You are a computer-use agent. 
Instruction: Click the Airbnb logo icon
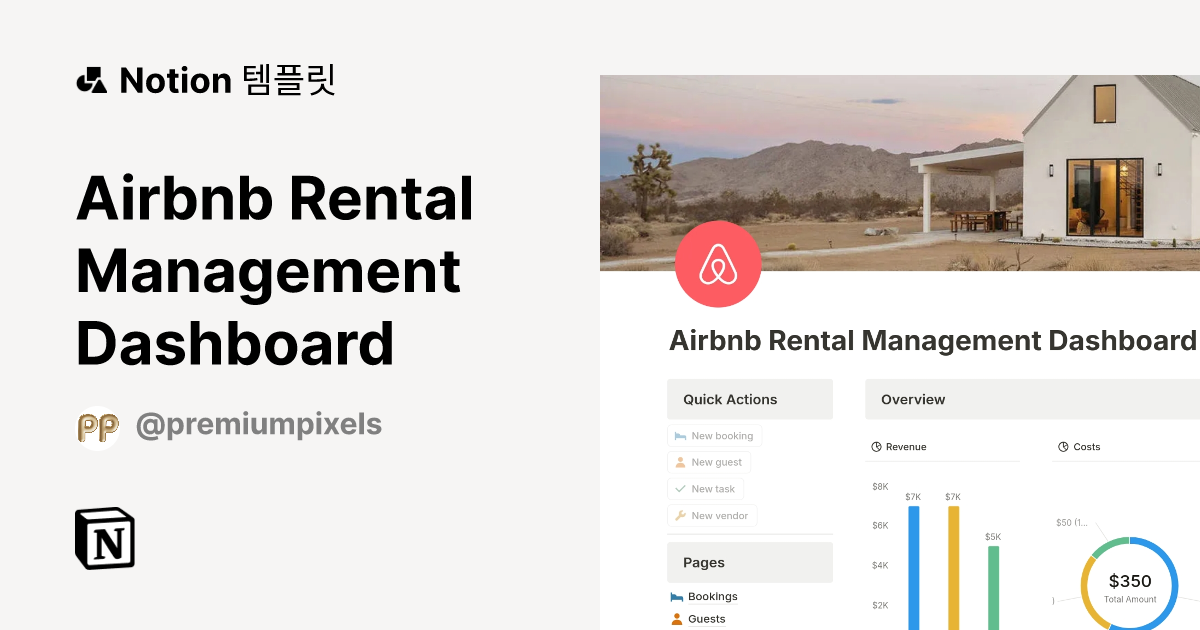click(718, 264)
